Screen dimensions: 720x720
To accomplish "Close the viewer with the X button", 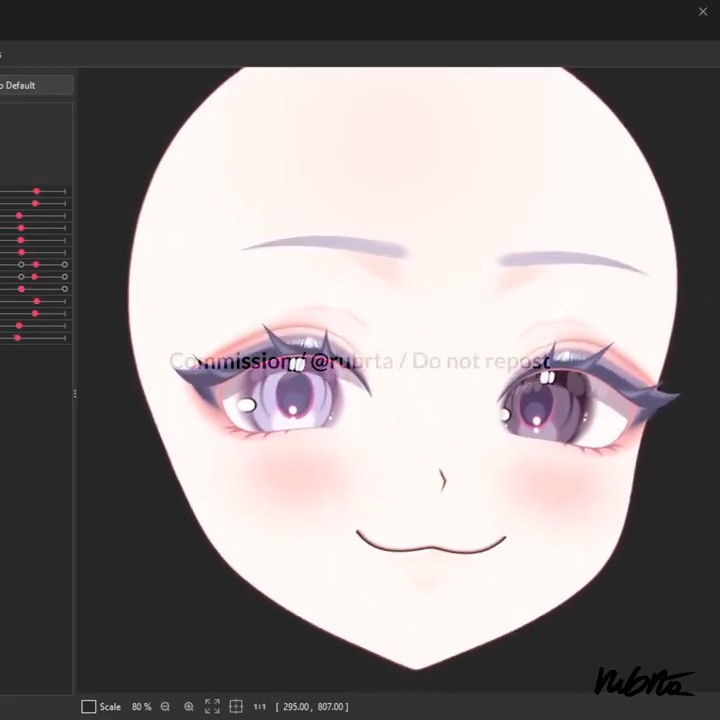I will tap(703, 12).
